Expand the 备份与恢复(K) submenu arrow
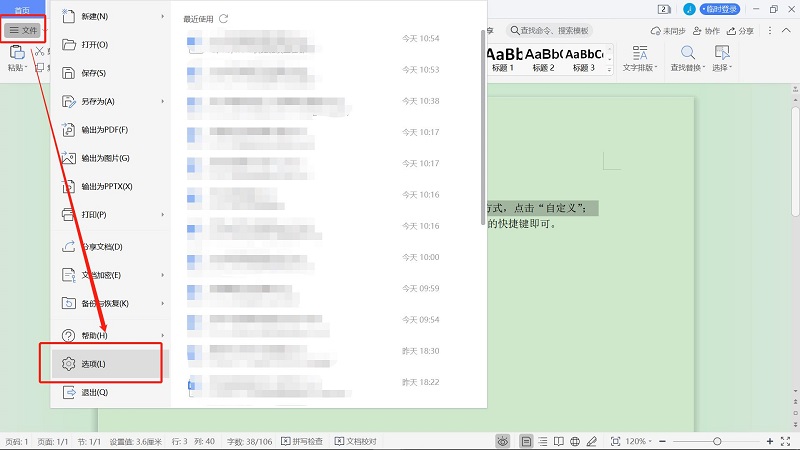 pyautogui.click(x=163, y=304)
